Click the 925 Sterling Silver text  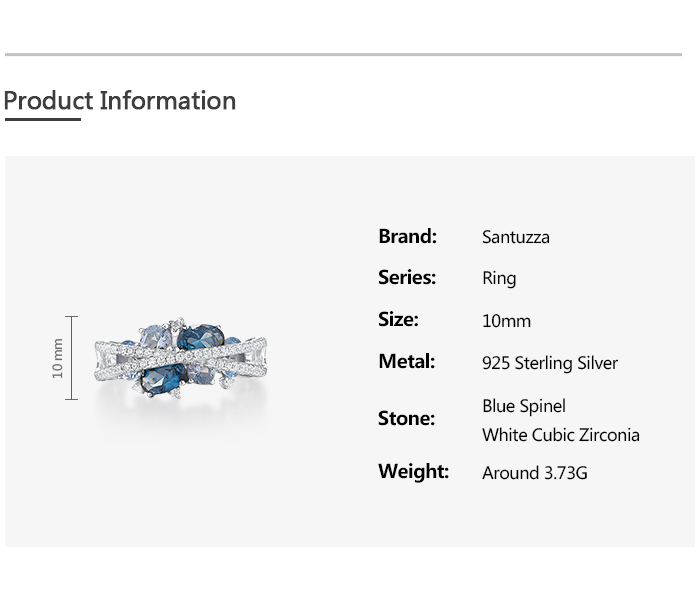click(549, 363)
